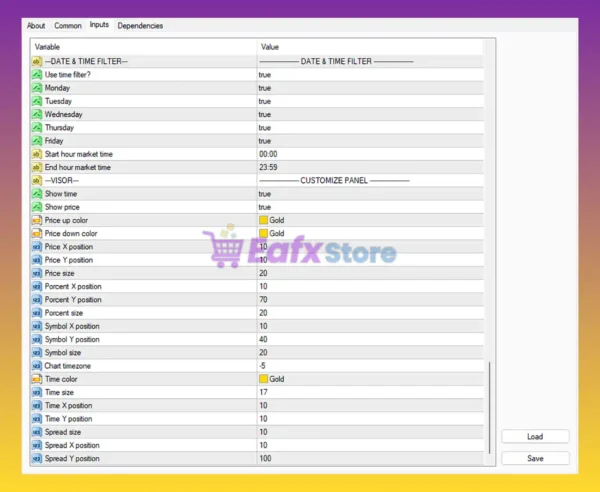The image size is (600, 492).
Task: Click the integer icon beside Price size
Action: click(x=37, y=273)
